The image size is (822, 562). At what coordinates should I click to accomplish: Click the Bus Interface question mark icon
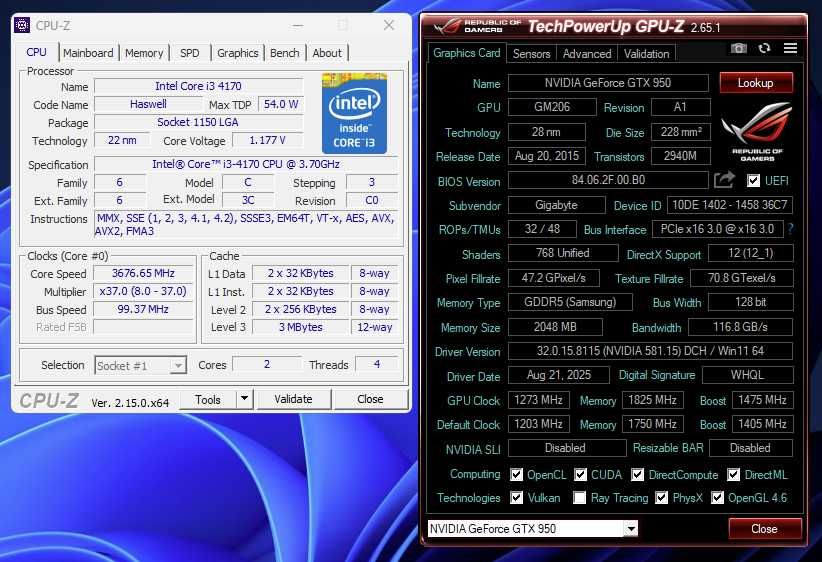point(790,229)
